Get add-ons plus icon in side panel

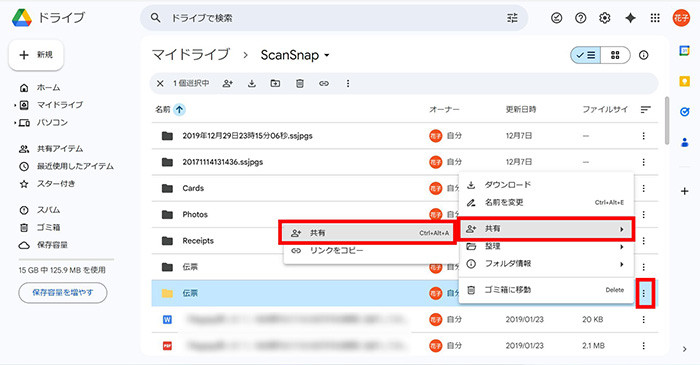coord(684,191)
